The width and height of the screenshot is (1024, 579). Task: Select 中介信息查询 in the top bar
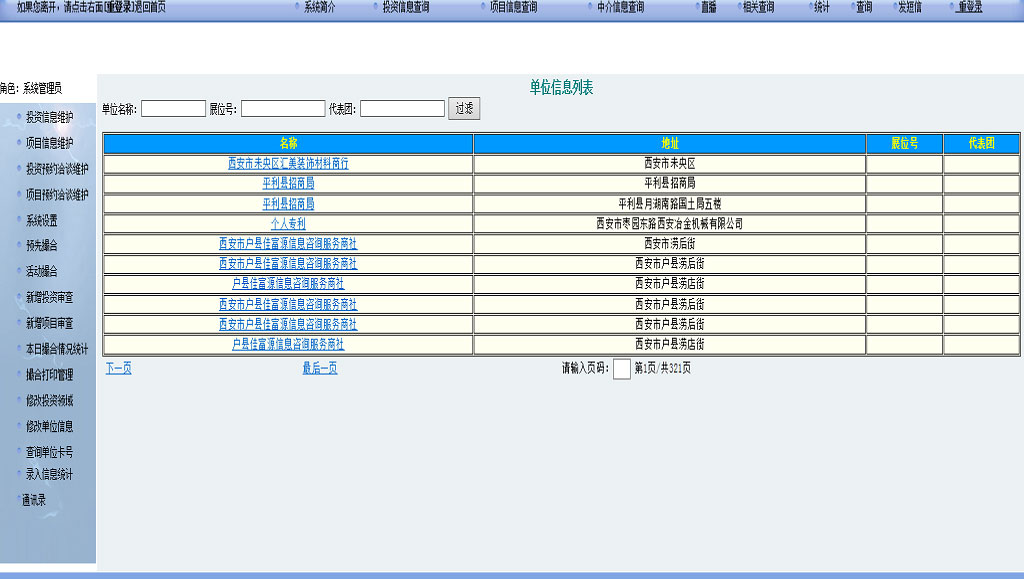[620, 7]
